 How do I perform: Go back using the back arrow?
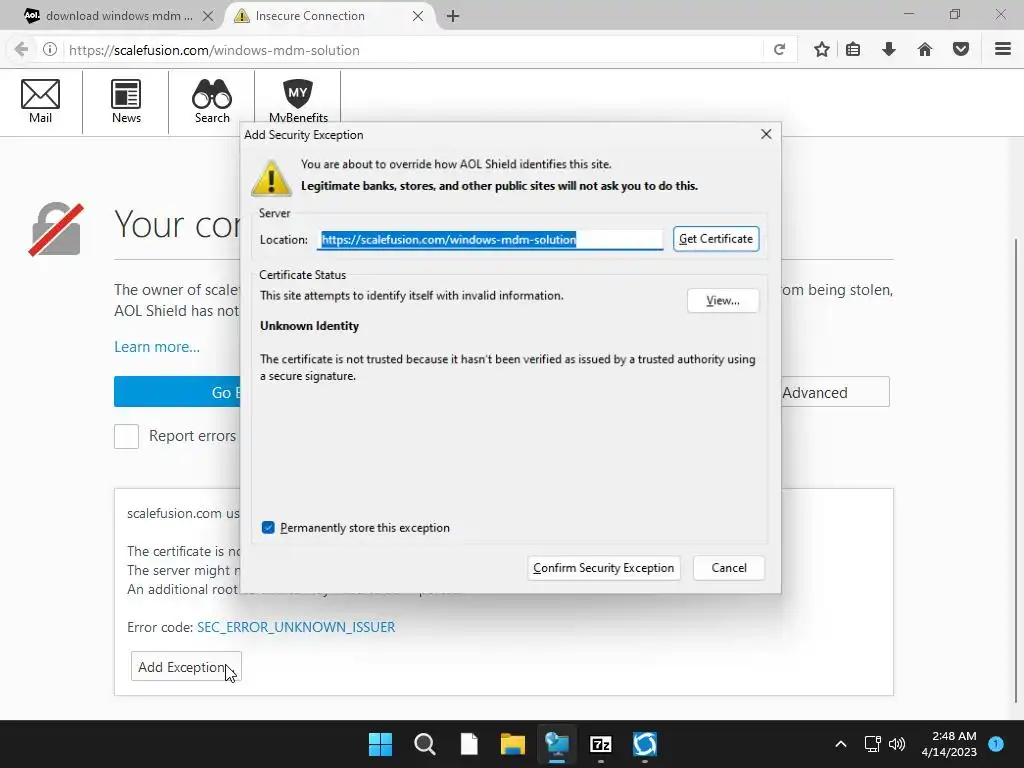(x=21, y=50)
